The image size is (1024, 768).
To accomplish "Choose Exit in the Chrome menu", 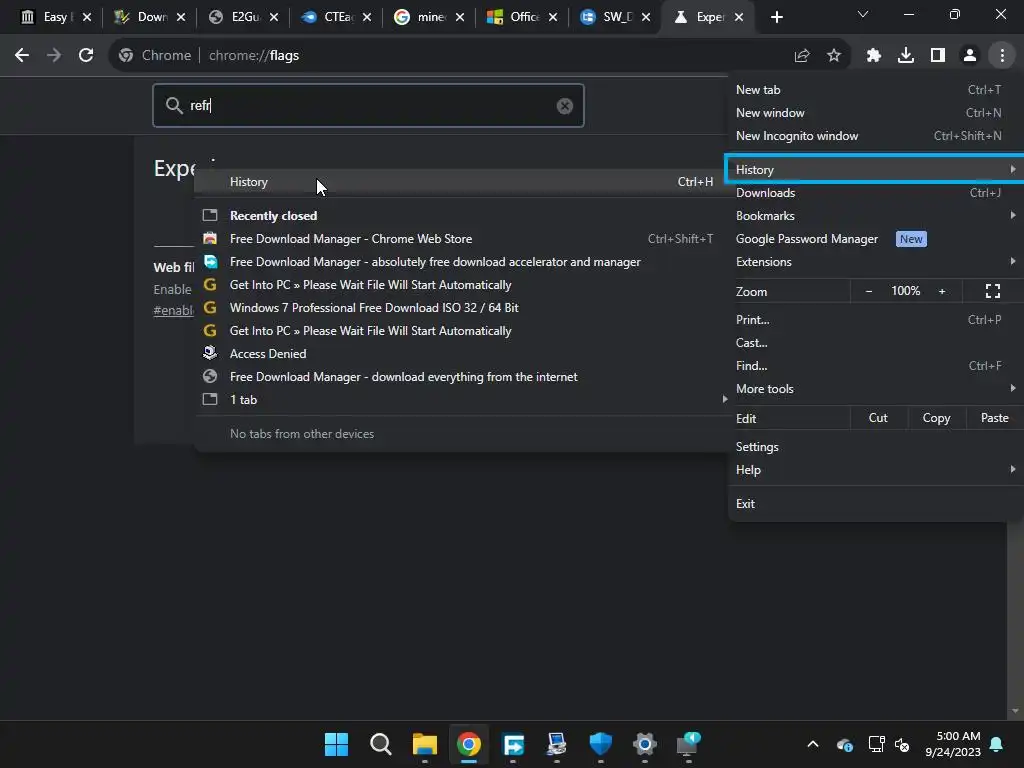I will (x=875, y=504).
